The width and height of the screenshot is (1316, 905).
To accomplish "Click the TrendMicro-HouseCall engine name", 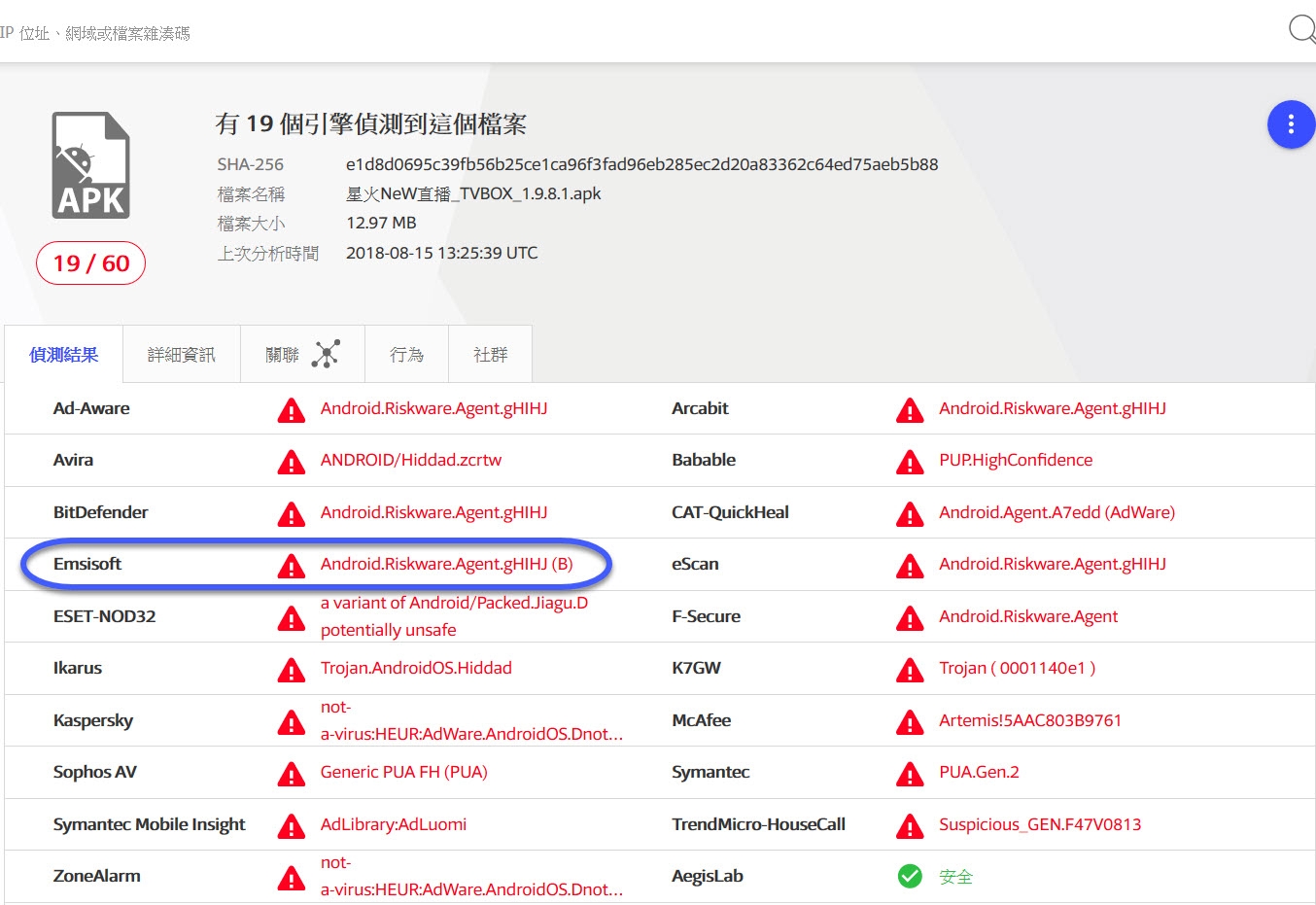I will [758, 824].
